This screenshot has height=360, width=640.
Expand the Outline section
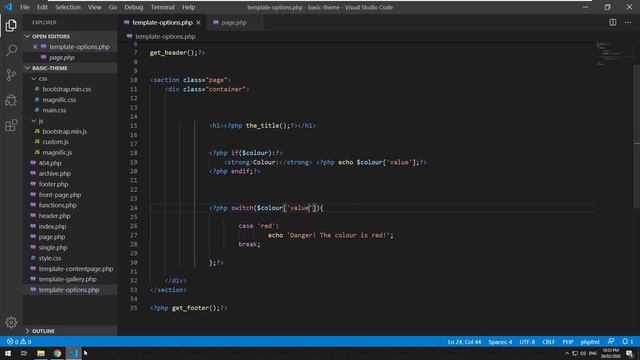27,331
